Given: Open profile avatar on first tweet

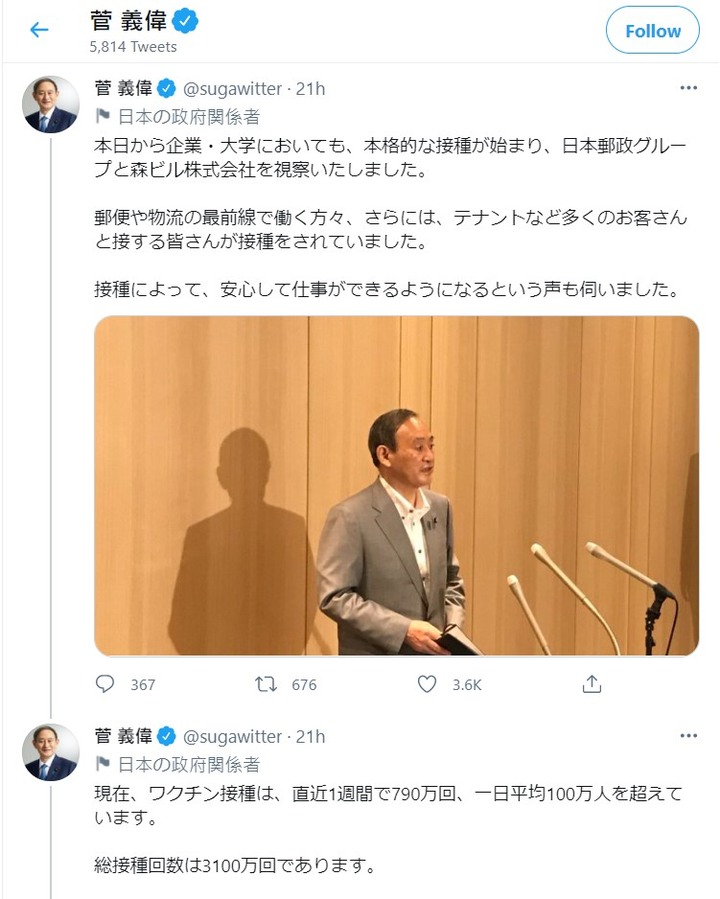Looking at the screenshot, I should tap(50, 104).
